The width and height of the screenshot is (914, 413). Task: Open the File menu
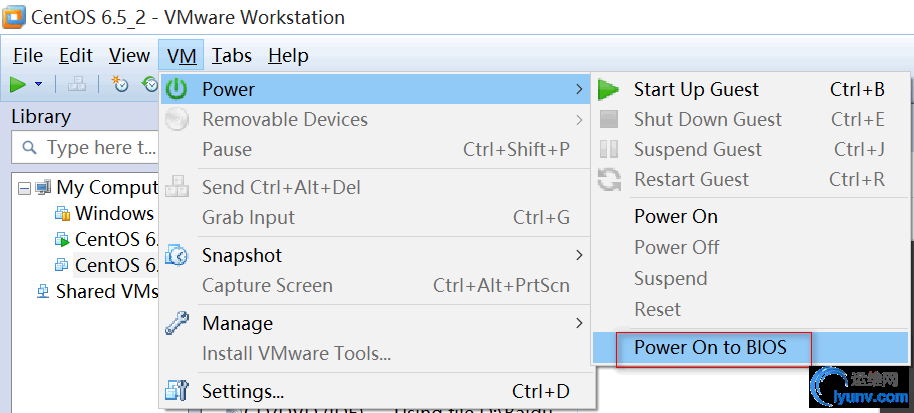(x=28, y=56)
